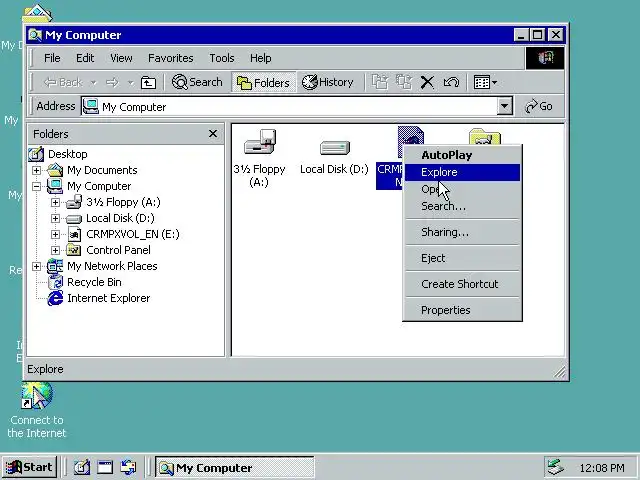This screenshot has width=640, height=480.
Task: Select Recycle Bin in folder tree
Action: point(94,282)
